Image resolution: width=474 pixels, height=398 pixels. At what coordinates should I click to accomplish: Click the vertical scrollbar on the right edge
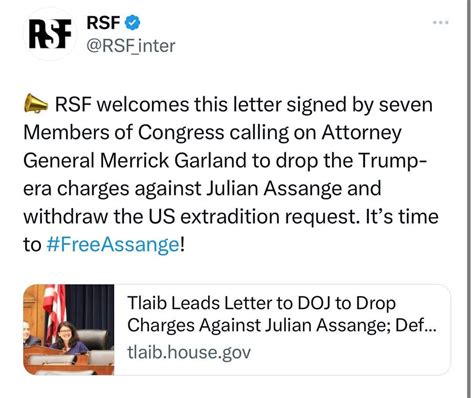tap(469, 199)
